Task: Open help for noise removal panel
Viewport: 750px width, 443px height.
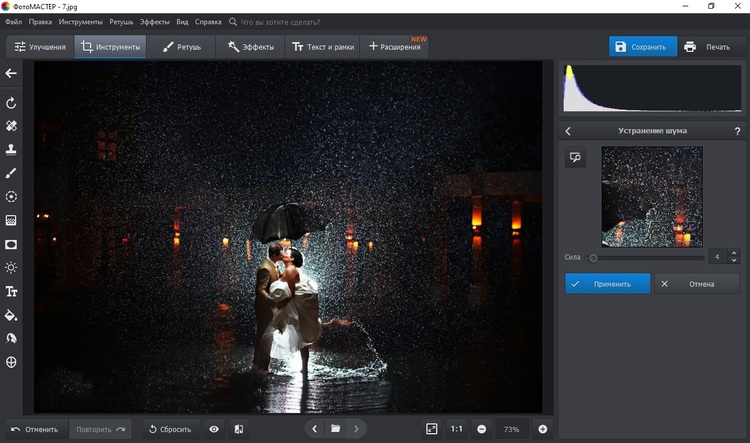Action: pyautogui.click(x=737, y=131)
